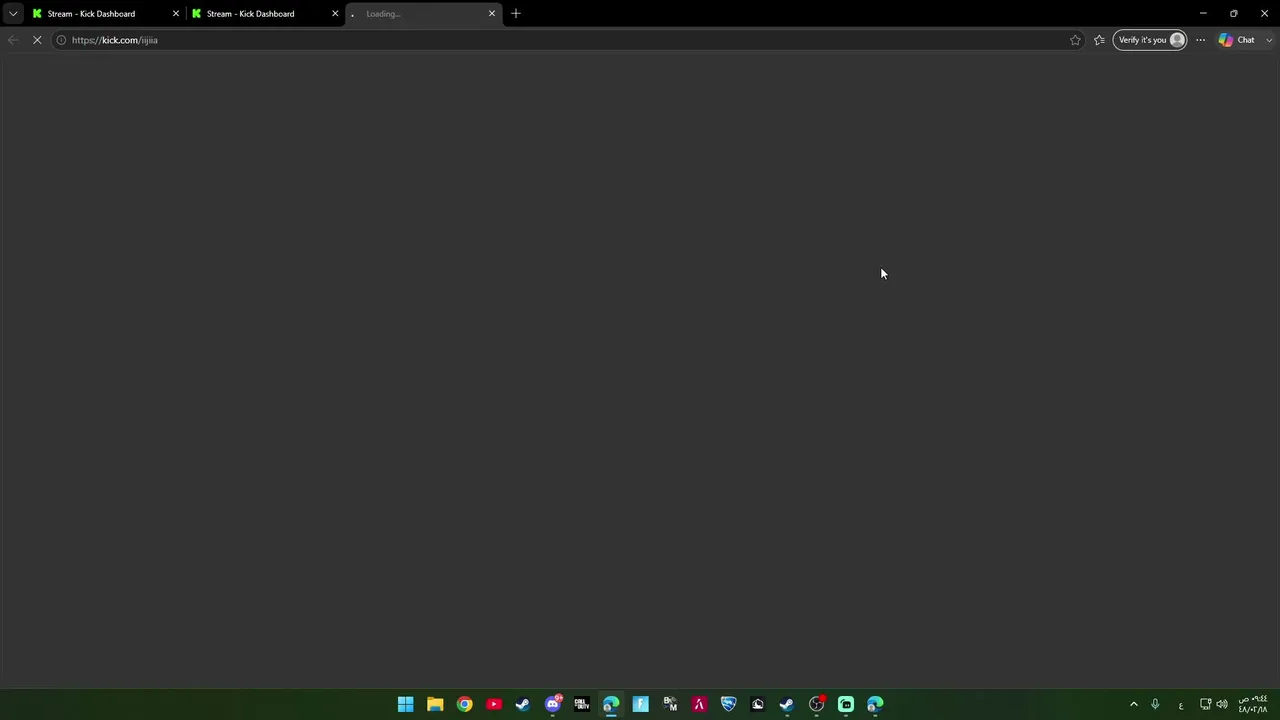This screenshot has width=1280, height=720.
Task: Open volume control from system tray
Action: [x=1222, y=704]
